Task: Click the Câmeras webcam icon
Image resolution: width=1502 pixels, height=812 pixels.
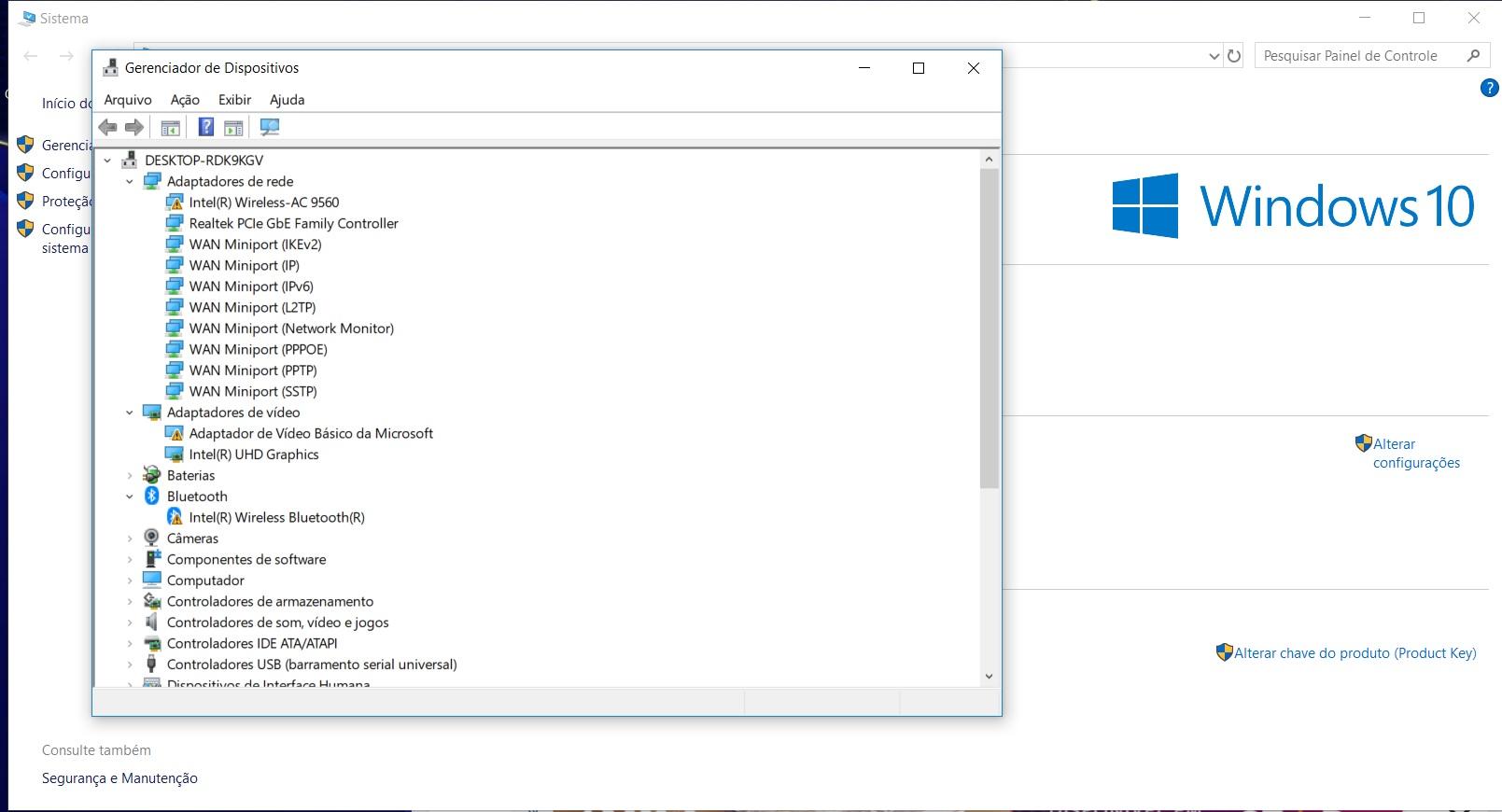Action: click(x=152, y=538)
